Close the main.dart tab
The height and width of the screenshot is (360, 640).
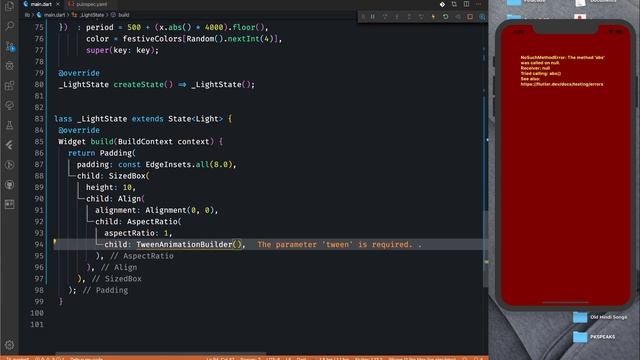click(58, 4)
